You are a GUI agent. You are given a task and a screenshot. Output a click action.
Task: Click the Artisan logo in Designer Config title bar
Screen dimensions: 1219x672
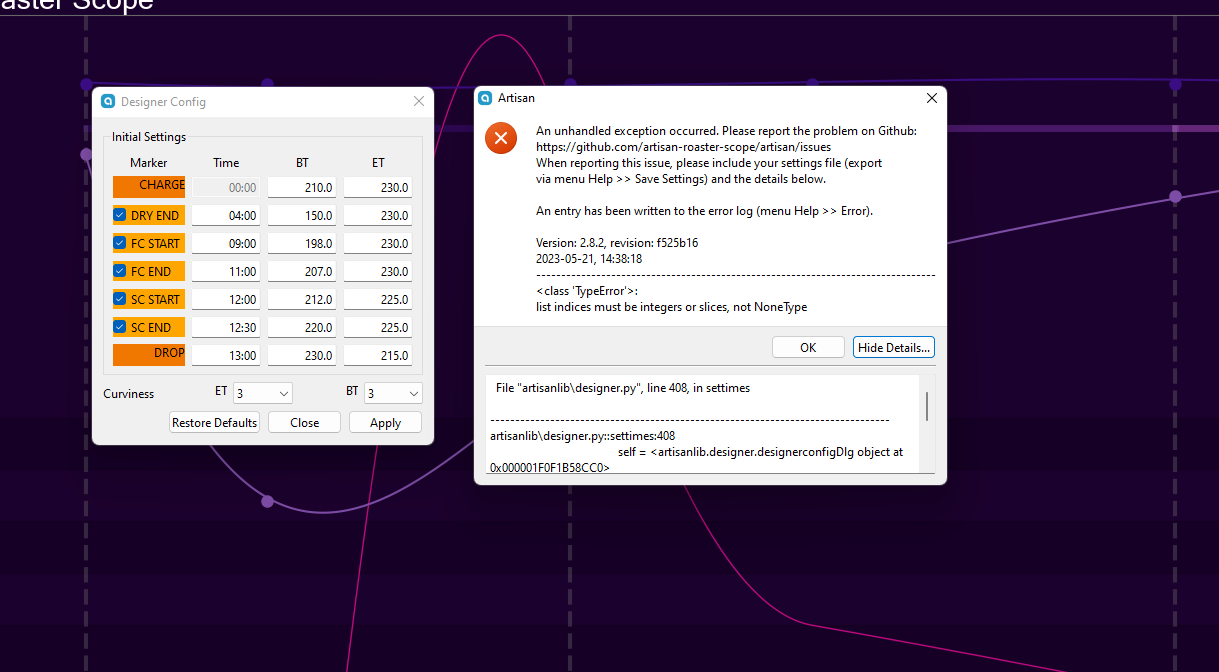tap(107, 101)
